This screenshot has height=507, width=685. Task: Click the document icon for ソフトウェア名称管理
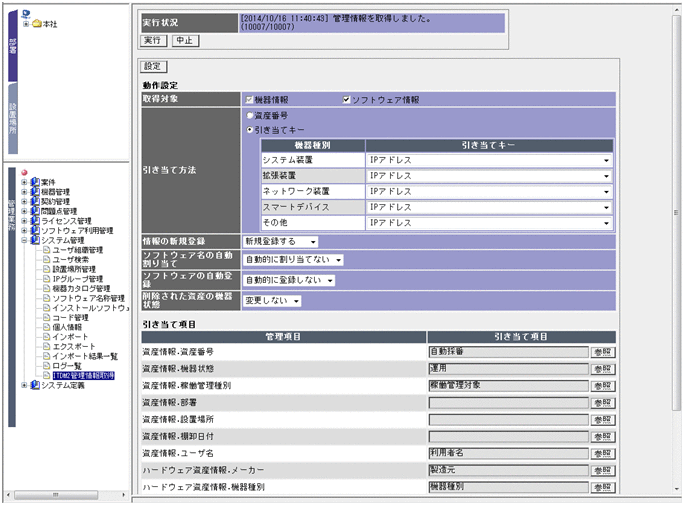(x=46, y=298)
